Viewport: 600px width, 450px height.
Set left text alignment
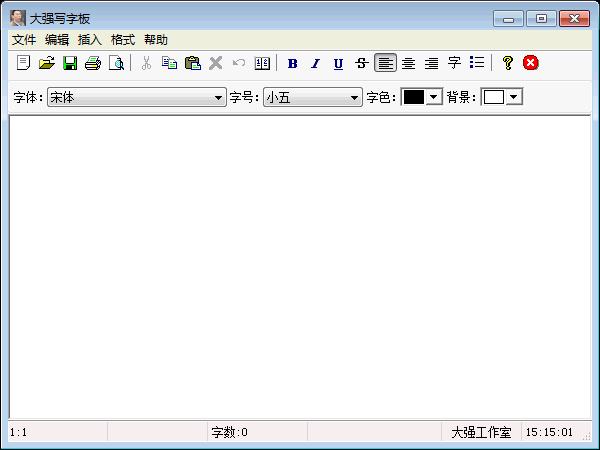click(385, 63)
